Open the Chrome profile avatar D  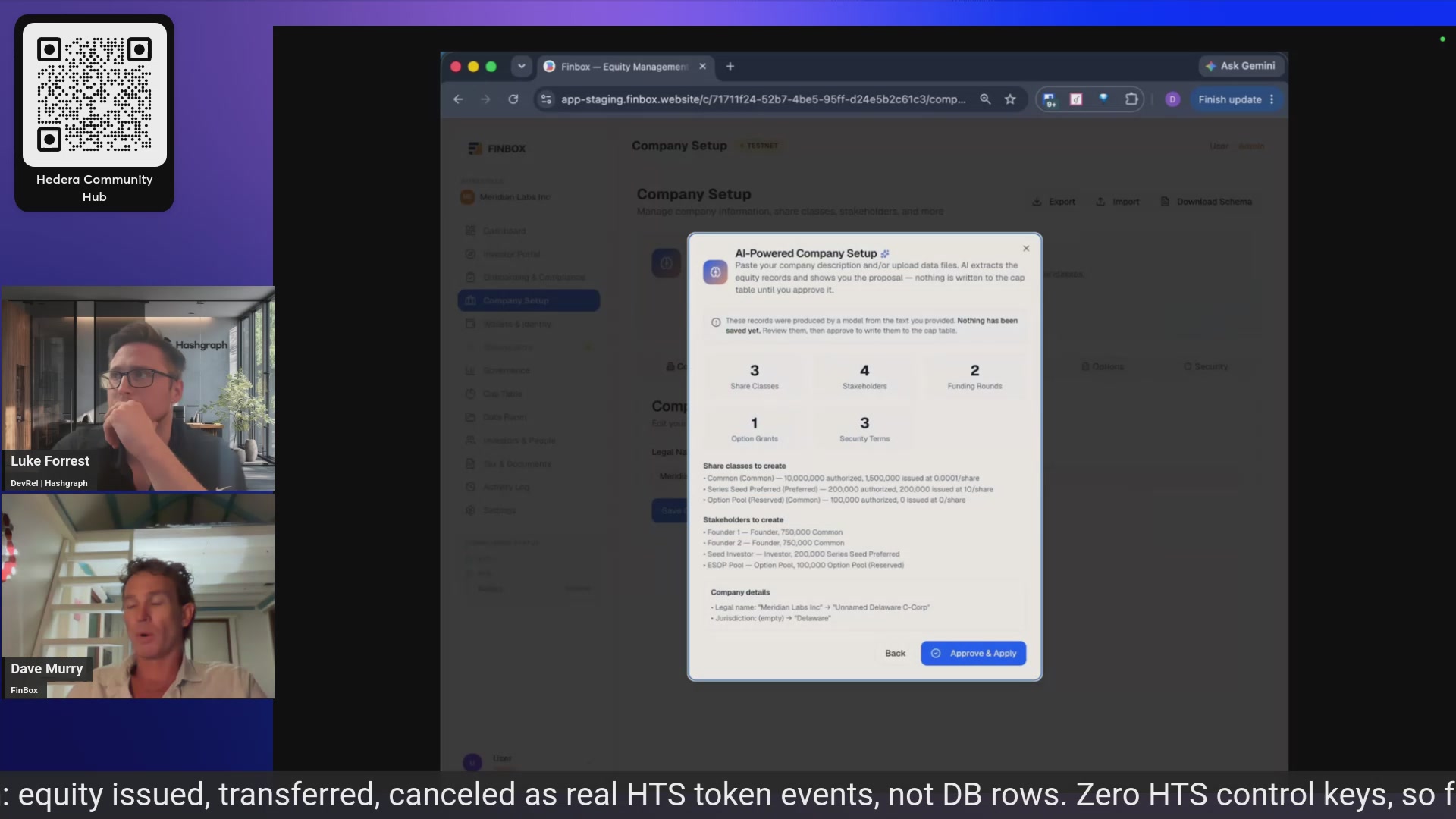pyautogui.click(x=1172, y=99)
